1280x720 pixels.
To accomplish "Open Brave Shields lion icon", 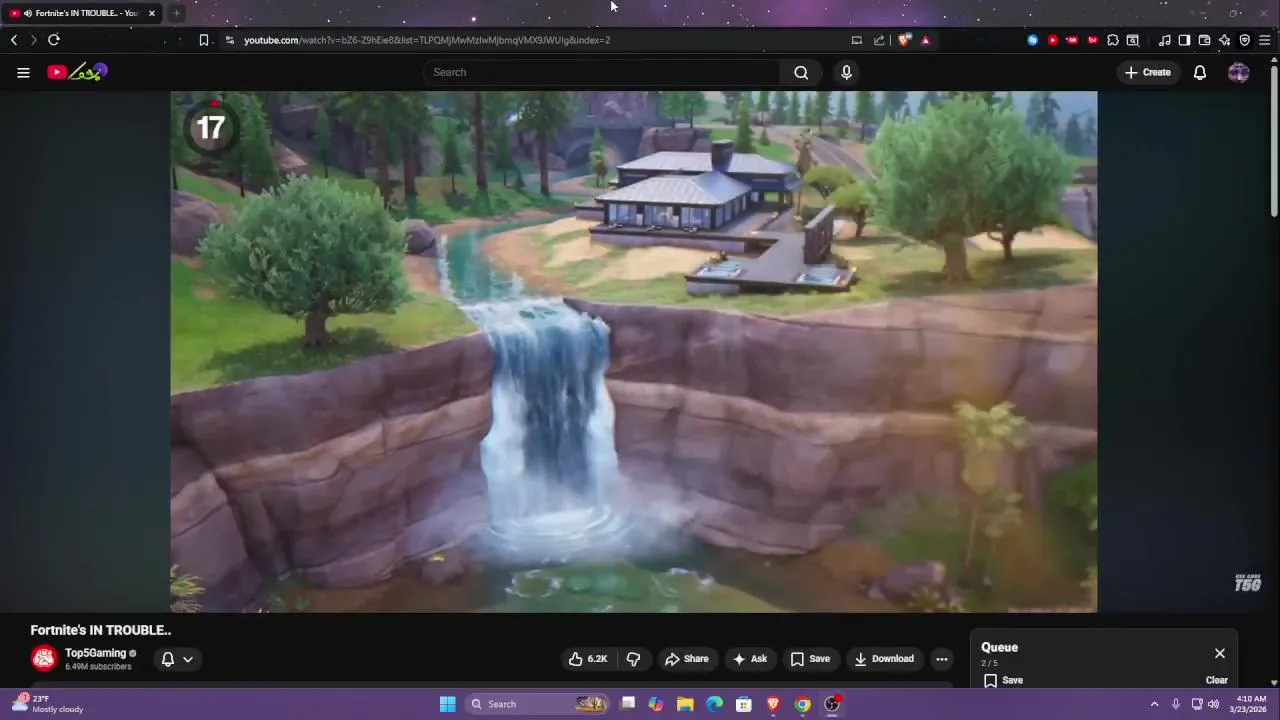I will coord(906,40).
